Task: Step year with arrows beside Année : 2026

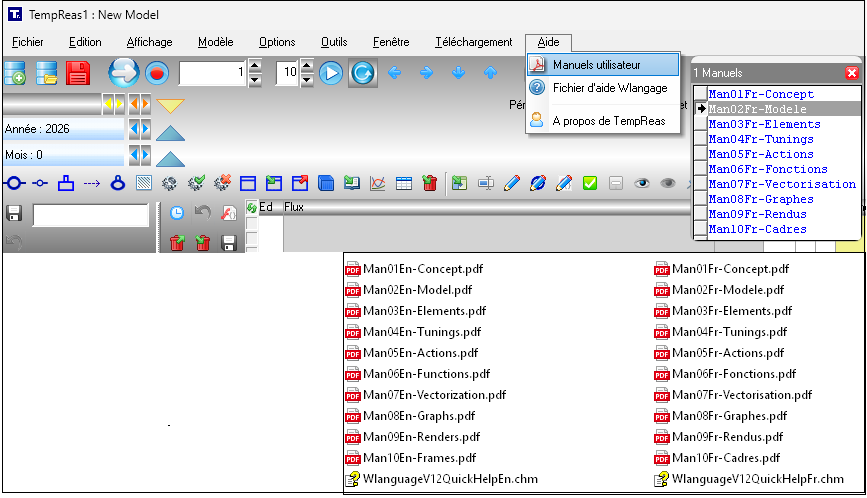Action: tap(139, 129)
